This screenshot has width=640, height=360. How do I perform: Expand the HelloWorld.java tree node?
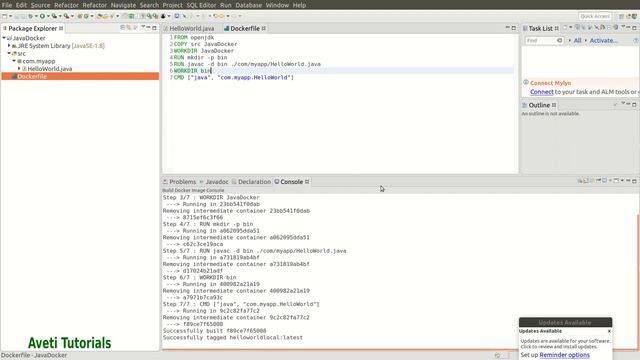pyautogui.click(x=19, y=69)
